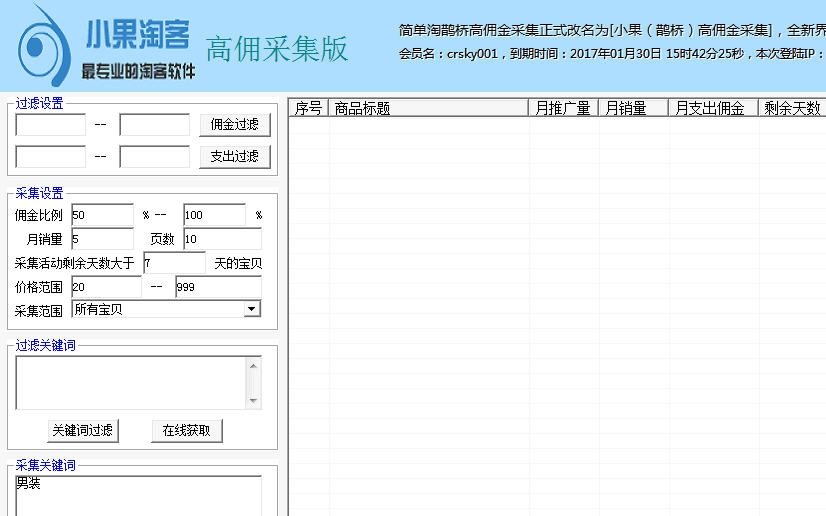Click the minimum commission filter input

point(51,125)
